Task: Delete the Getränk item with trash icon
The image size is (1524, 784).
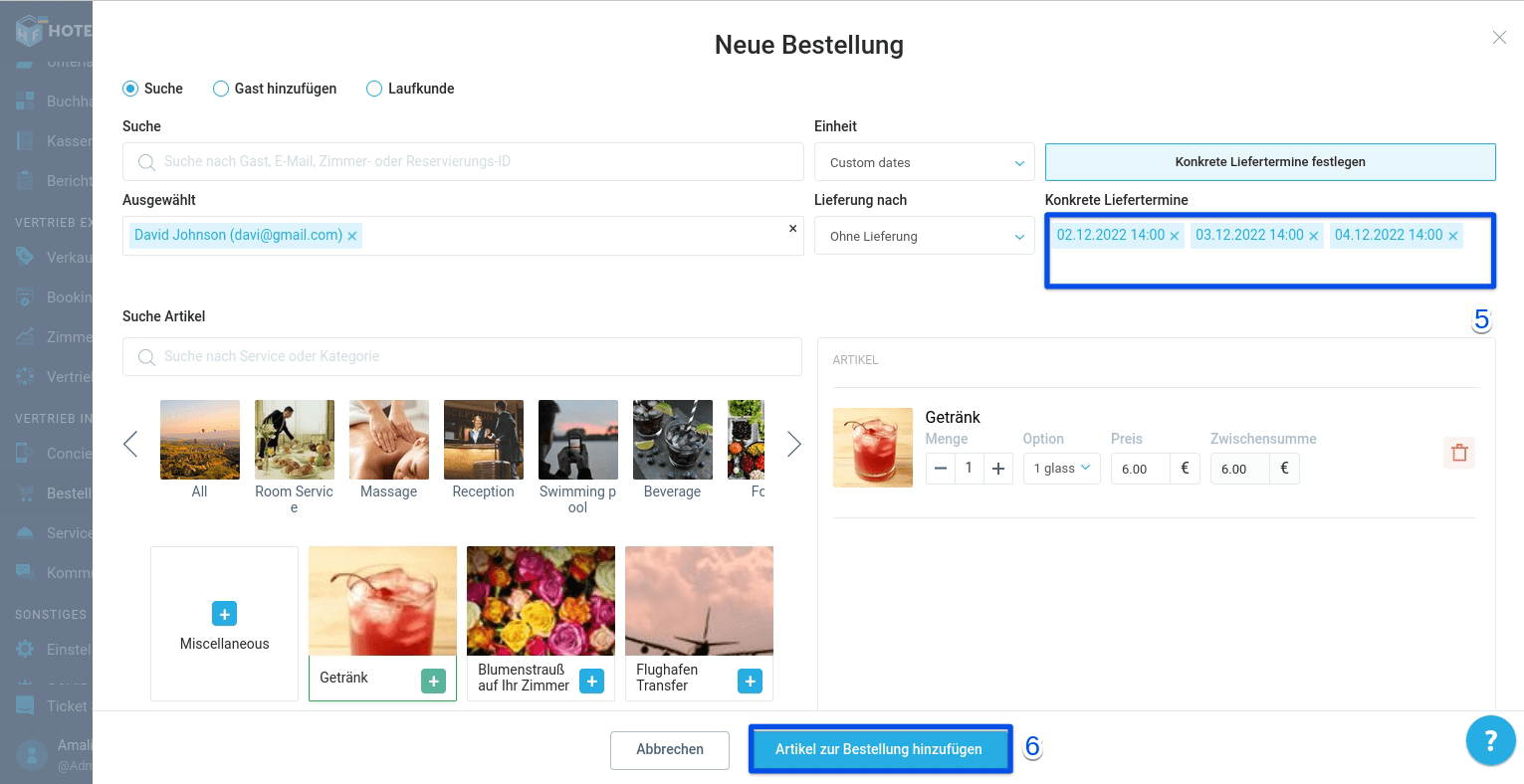Action: click(x=1458, y=453)
